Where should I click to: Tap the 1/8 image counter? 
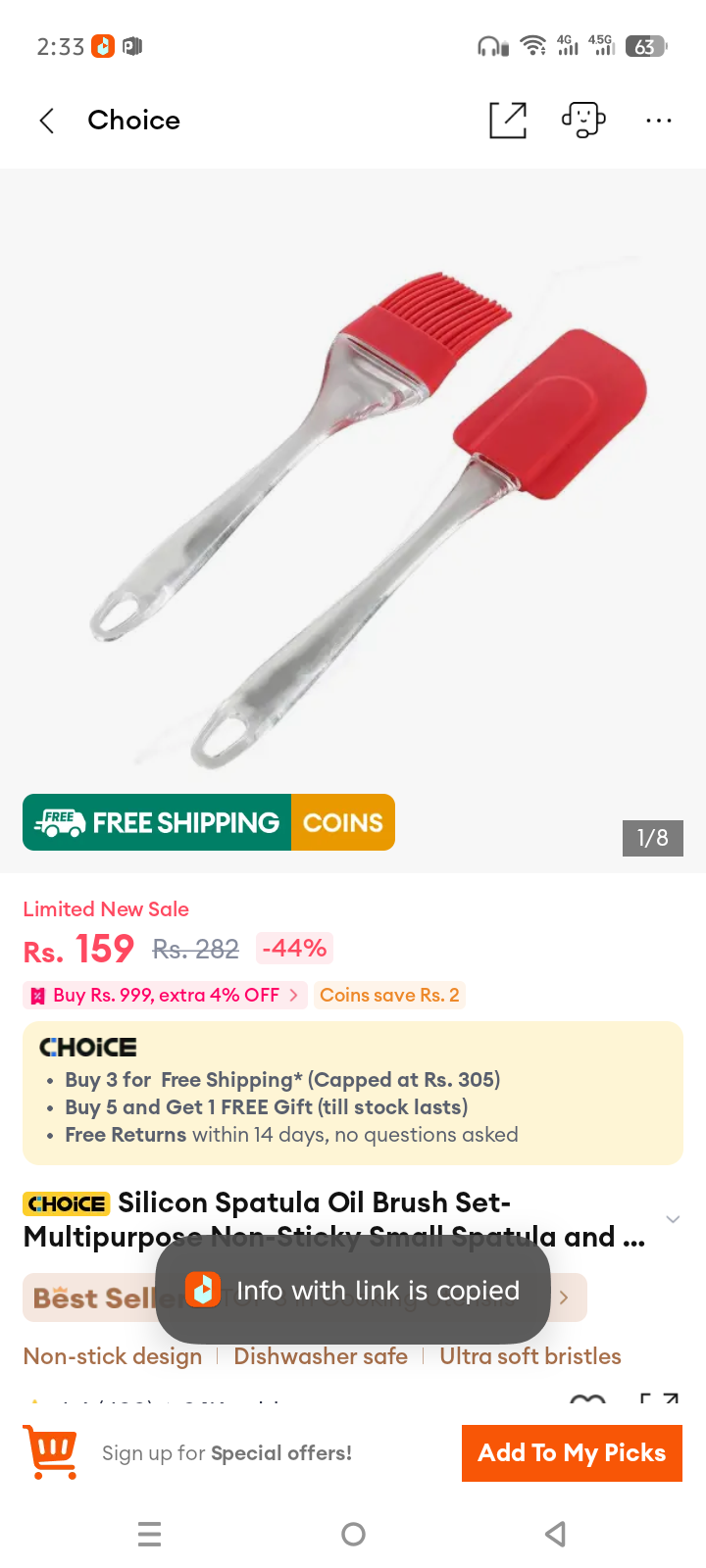coord(652,838)
